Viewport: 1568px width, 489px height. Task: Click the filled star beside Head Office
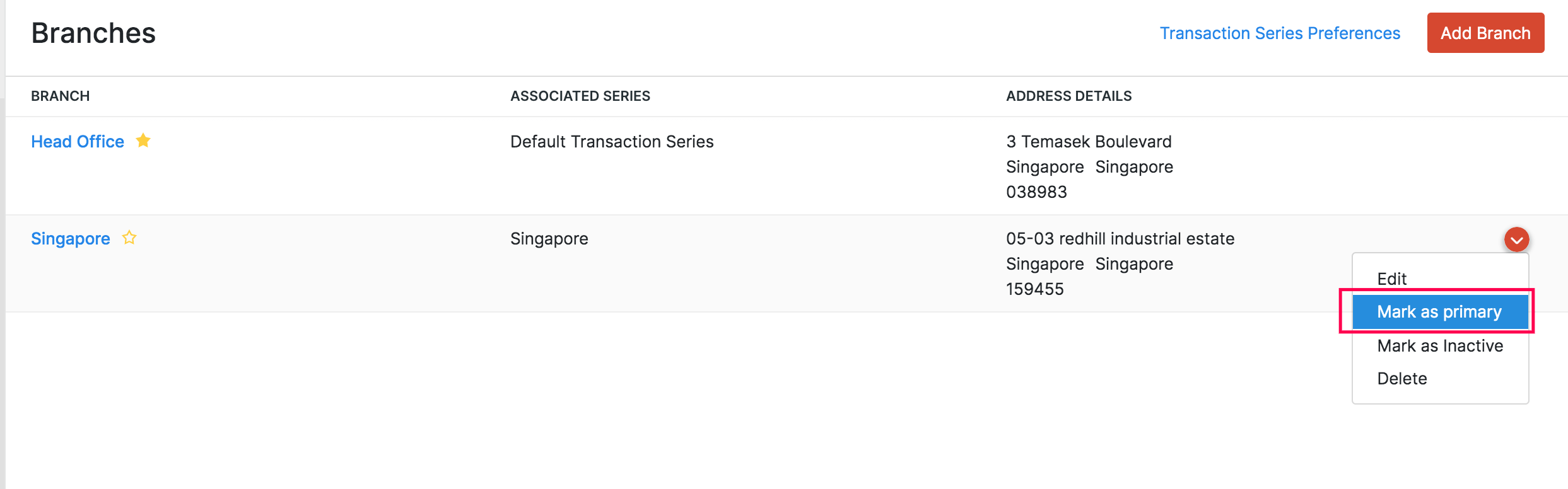pyautogui.click(x=143, y=141)
